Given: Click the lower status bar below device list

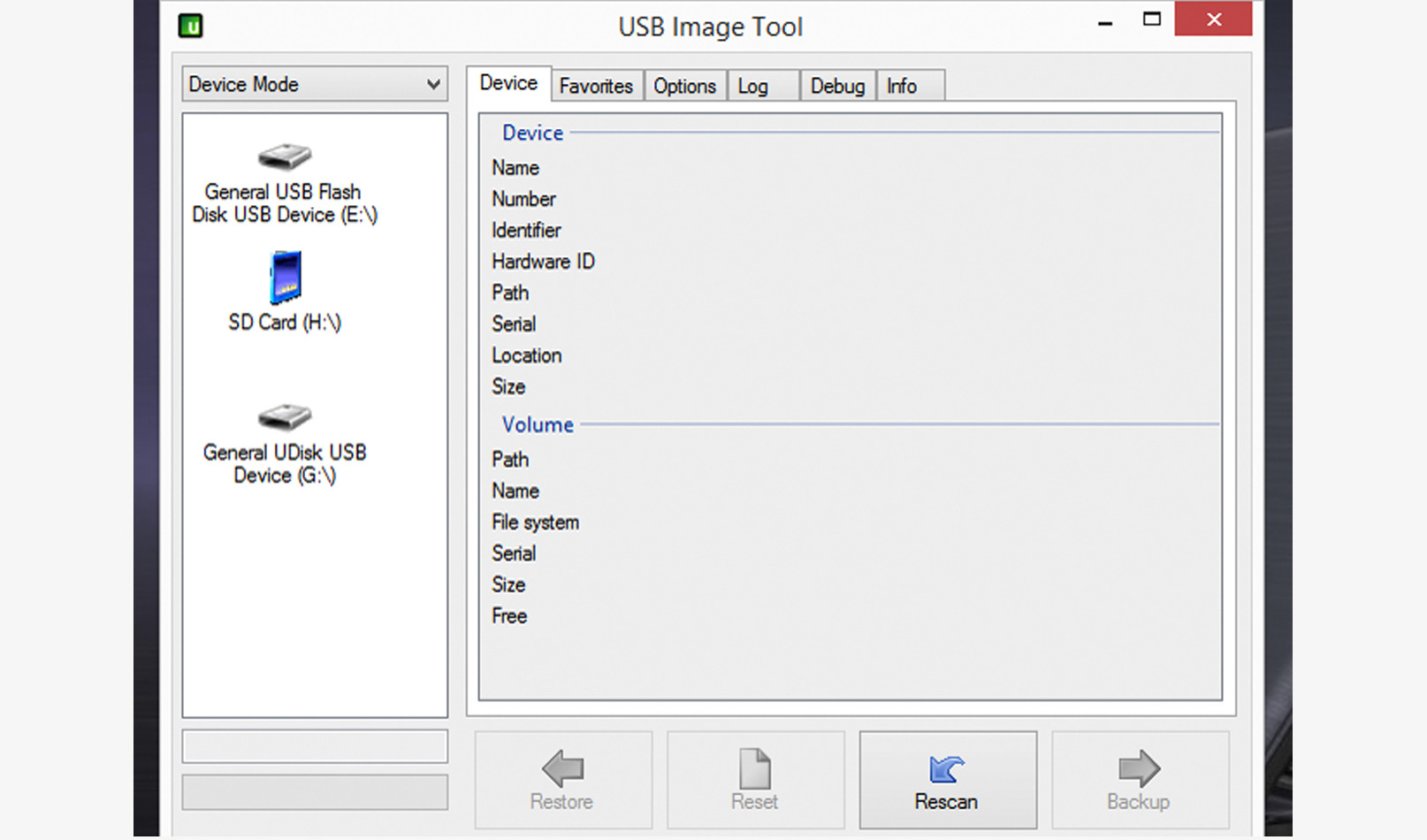Looking at the screenshot, I should point(315,792).
